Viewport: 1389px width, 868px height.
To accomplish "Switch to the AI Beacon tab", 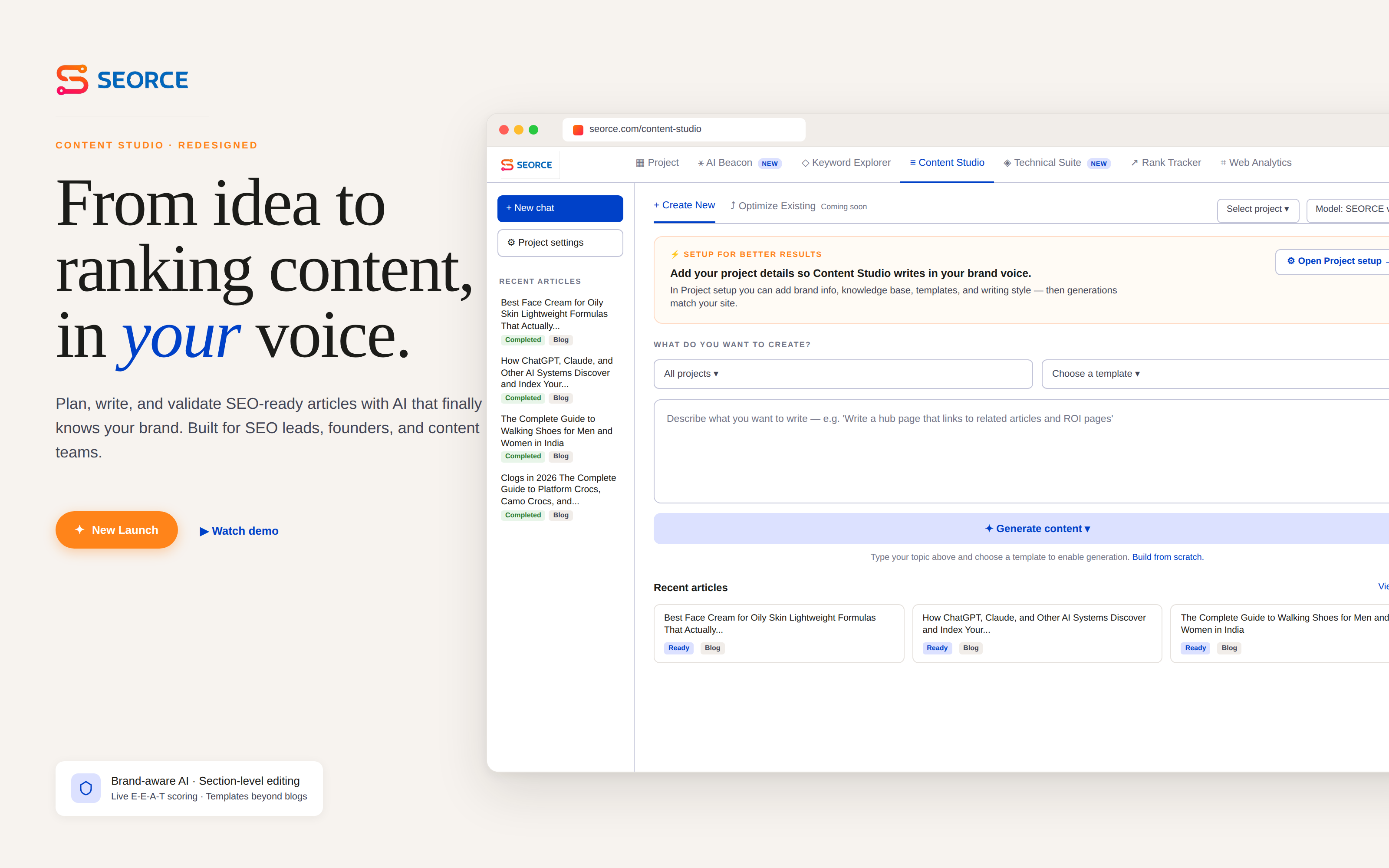I will coord(739,163).
